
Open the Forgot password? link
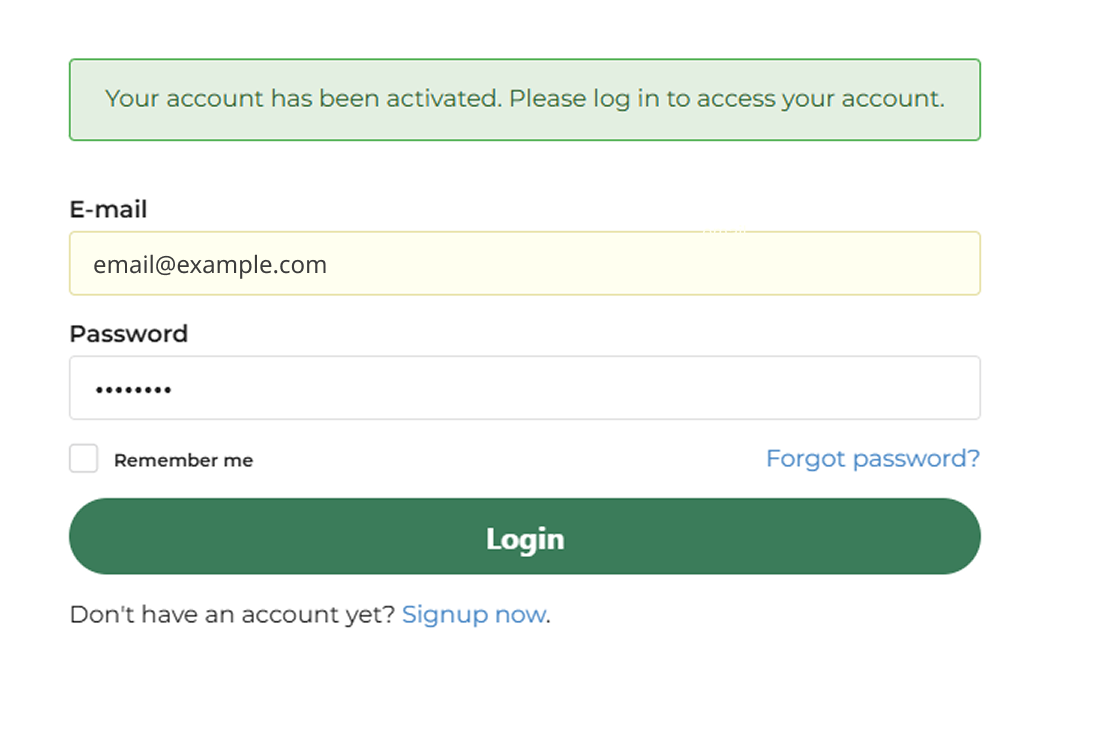872,459
